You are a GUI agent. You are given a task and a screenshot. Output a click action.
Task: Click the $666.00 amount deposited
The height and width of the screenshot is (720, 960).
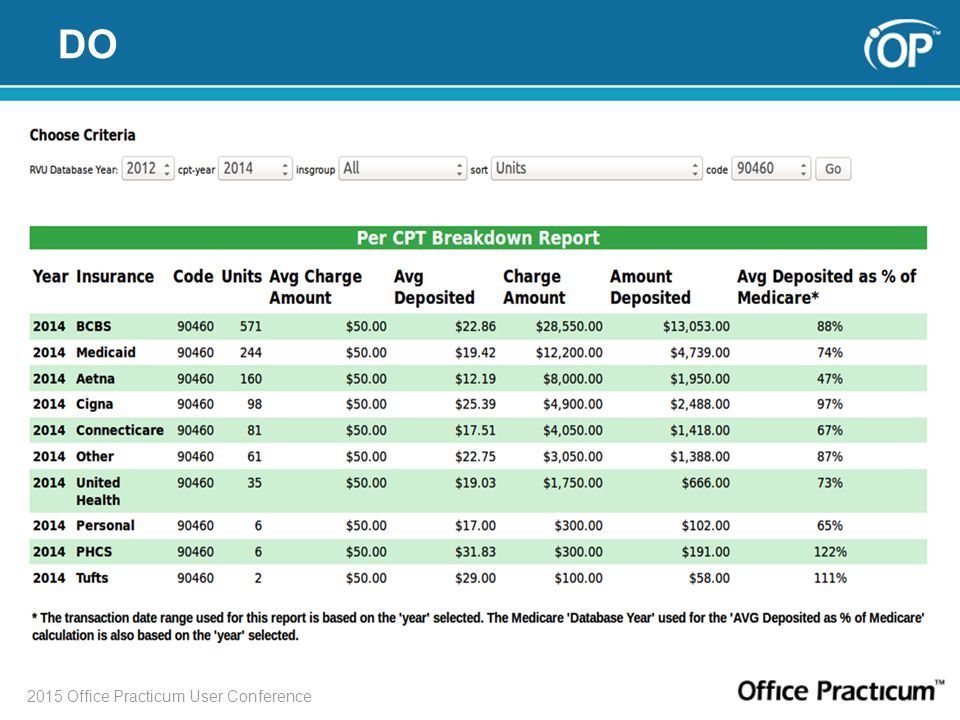tap(706, 483)
